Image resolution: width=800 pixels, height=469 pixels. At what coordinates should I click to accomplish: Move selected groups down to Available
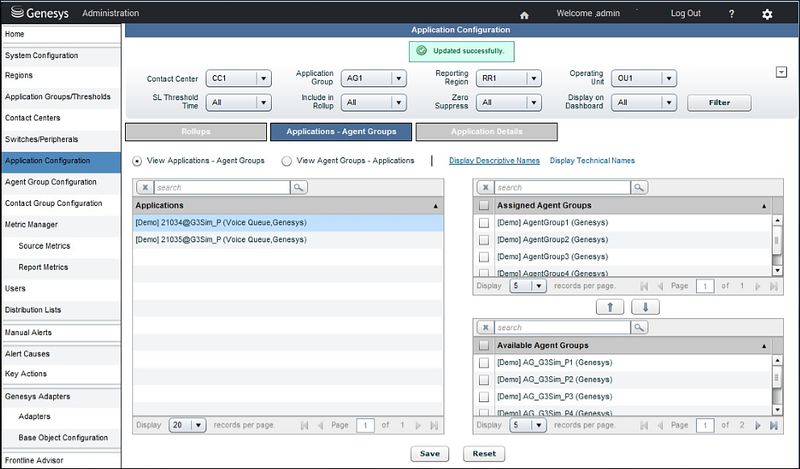click(645, 307)
